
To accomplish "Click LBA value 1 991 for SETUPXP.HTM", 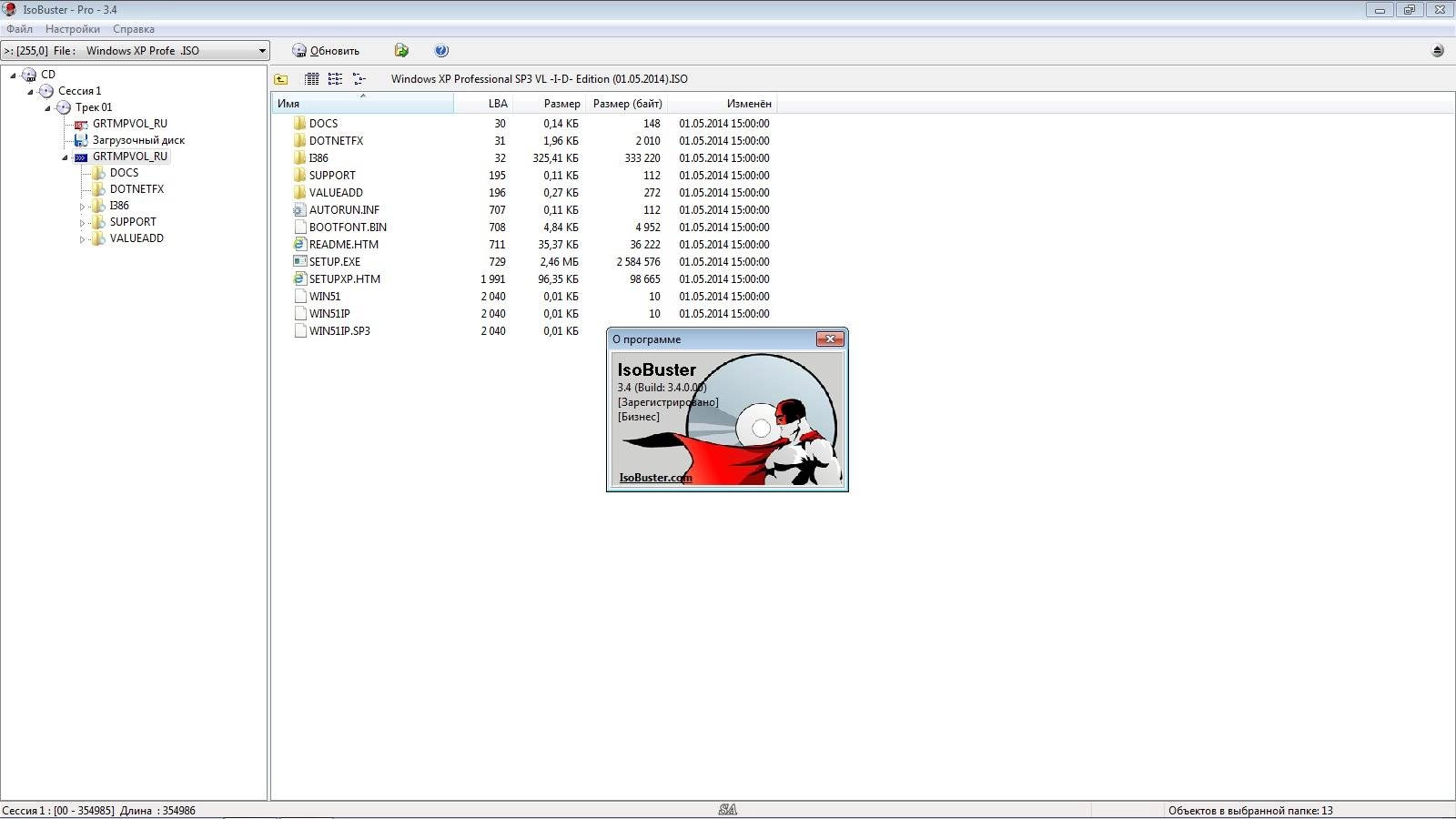I will [493, 278].
